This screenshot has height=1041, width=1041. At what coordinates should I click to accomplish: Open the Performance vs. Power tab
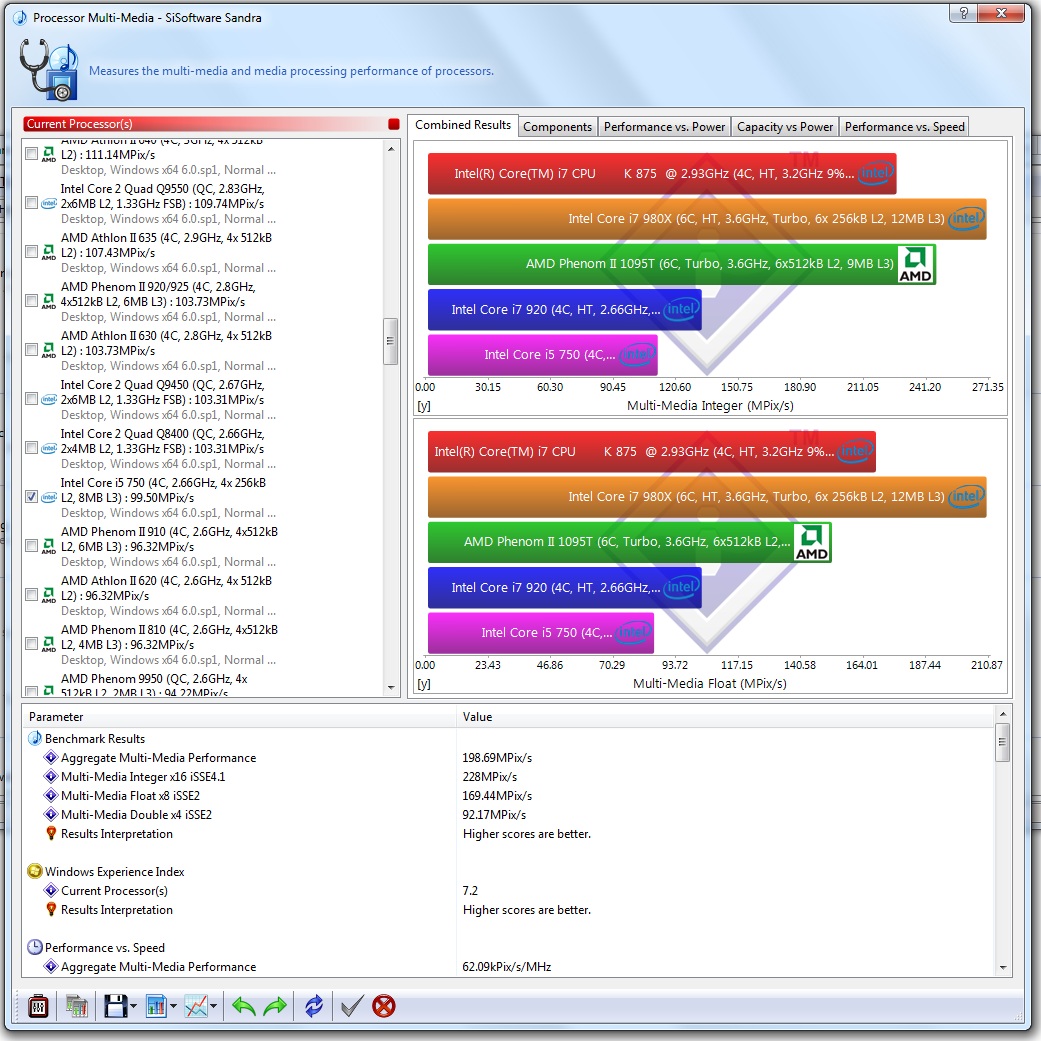664,127
